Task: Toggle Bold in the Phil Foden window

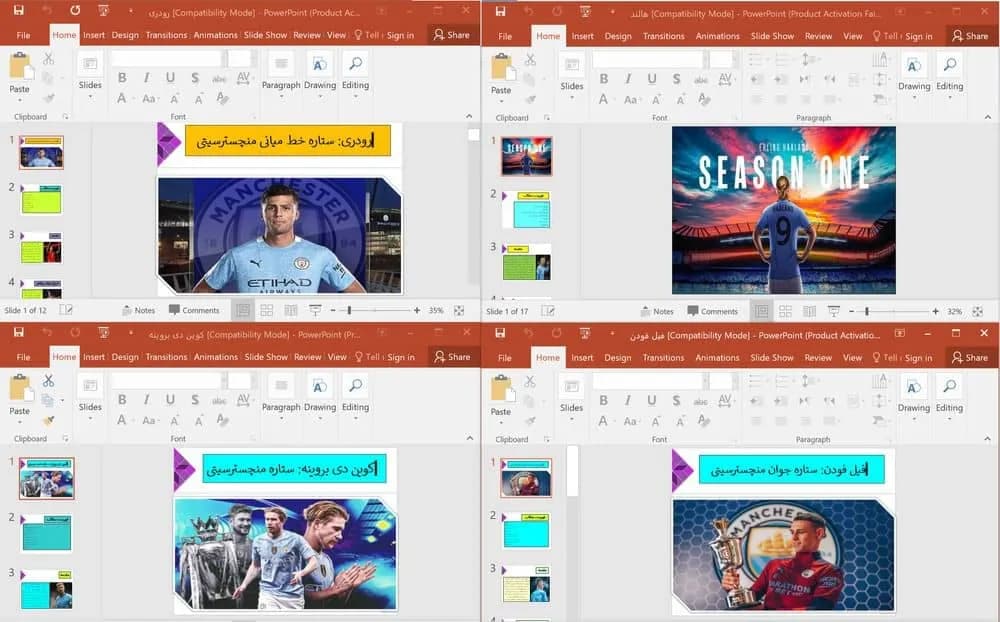Action: pos(603,401)
